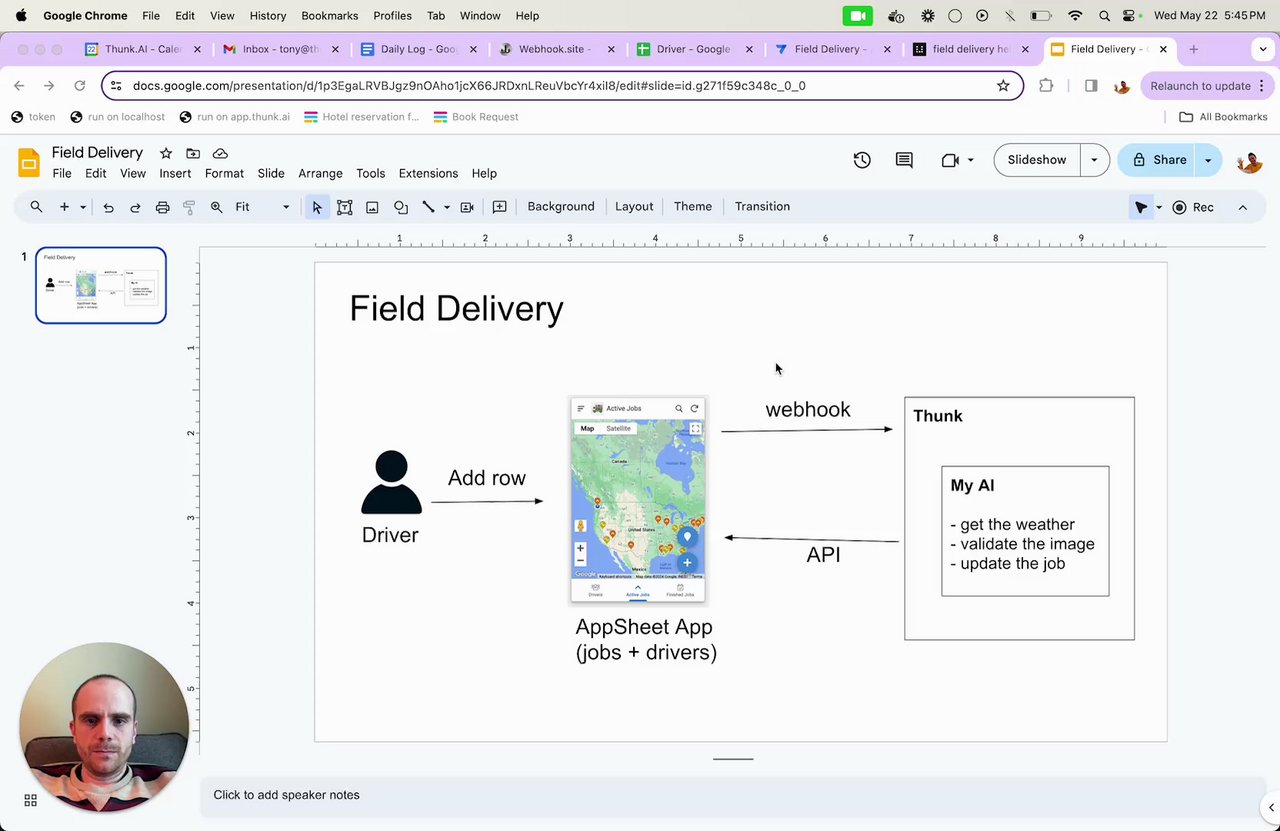Viewport: 1280px width, 831px height.
Task: Open the File menu in Slides
Action: [62, 173]
